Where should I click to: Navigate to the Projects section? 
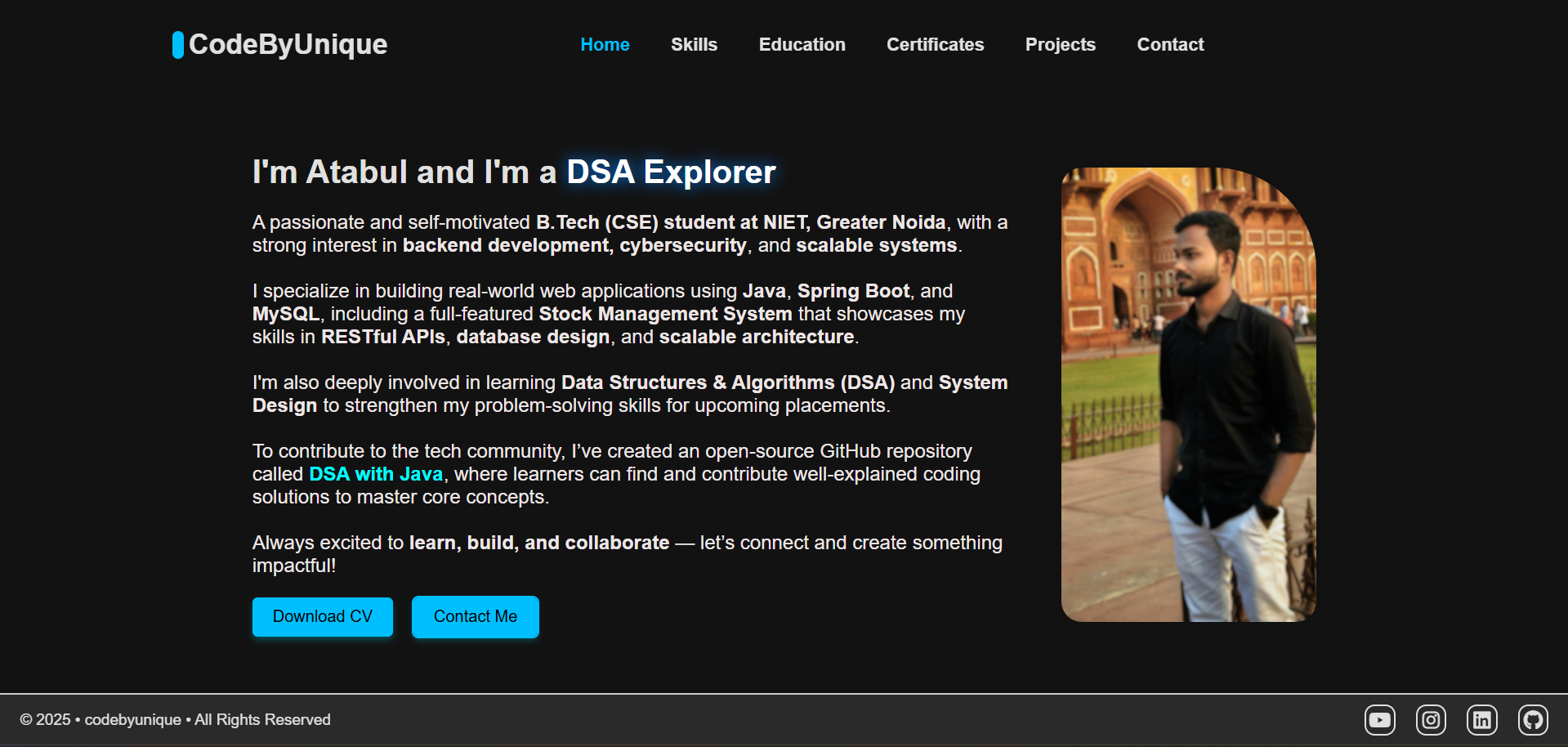(1060, 45)
